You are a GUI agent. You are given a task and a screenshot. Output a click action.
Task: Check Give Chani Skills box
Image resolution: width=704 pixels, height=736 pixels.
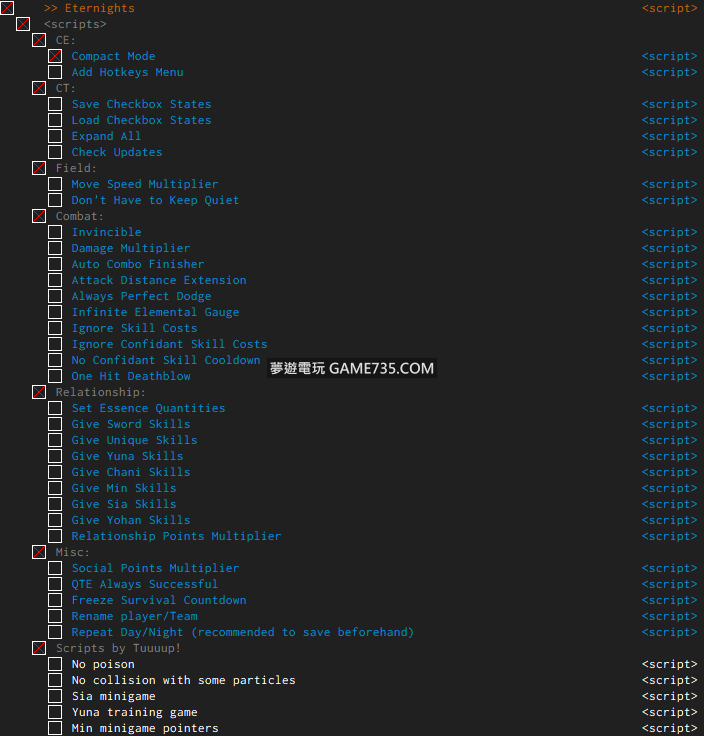55,472
